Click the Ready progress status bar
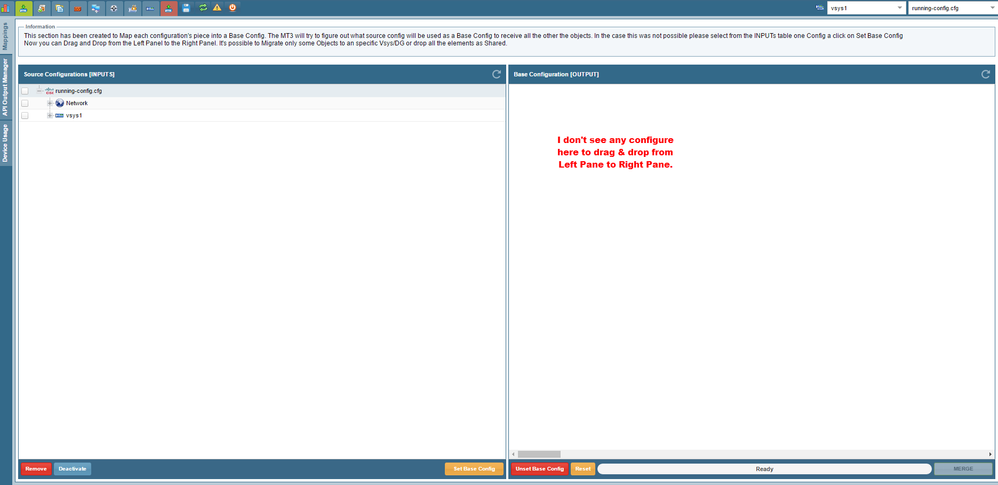 pos(764,469)
